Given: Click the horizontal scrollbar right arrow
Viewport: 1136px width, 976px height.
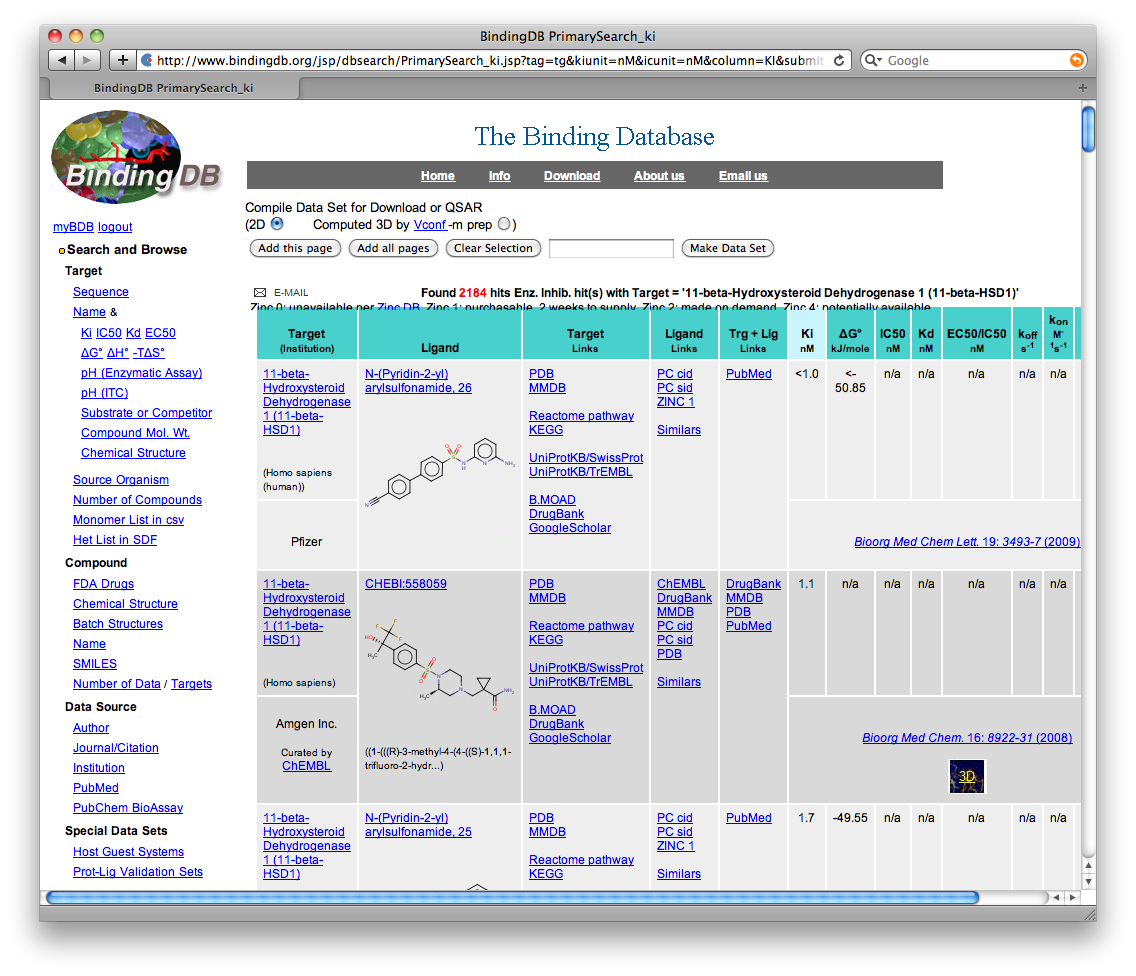Looking at the screenshot, I should pos(1072,897).
